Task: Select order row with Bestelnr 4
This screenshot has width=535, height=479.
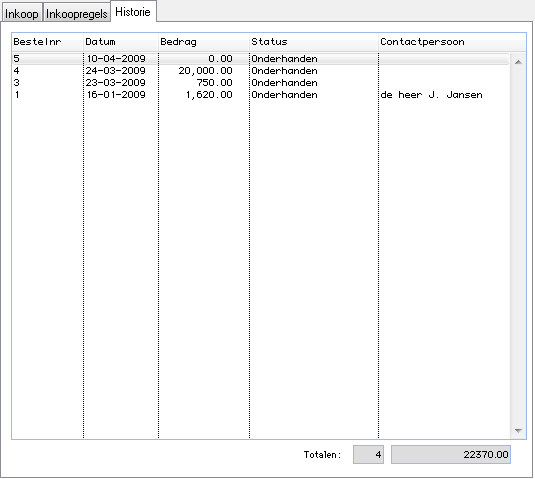Action: coord(261,71)
